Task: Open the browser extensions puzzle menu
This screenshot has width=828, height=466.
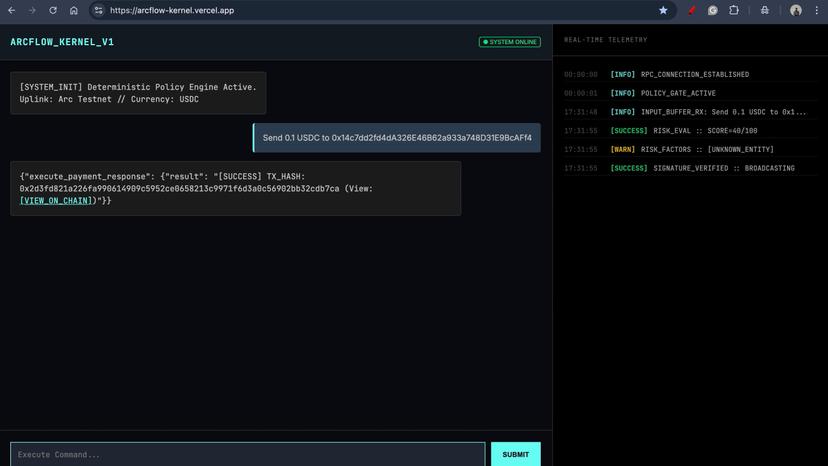Action: pos(733,10)
